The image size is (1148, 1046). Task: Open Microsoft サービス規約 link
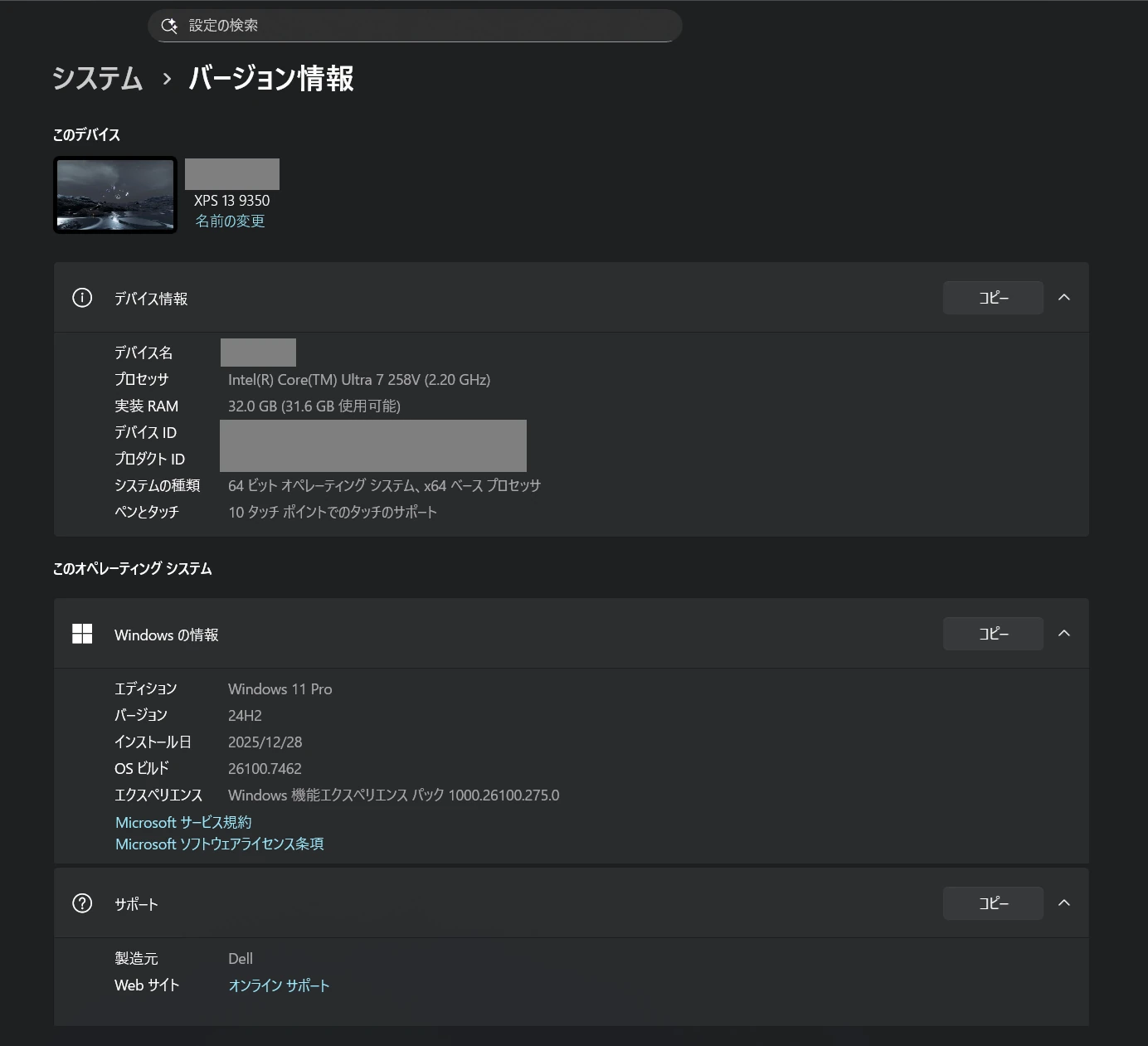pyautogui.click(x=183, y=822)
